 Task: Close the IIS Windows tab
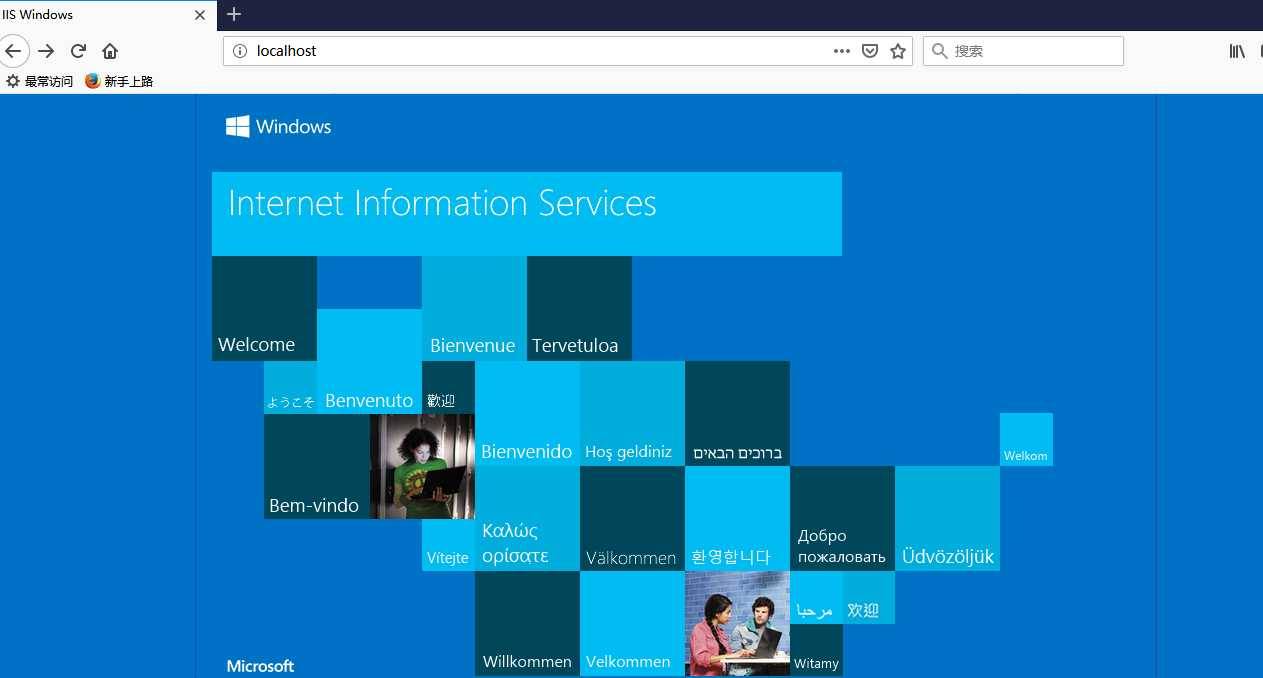point(201,15)
